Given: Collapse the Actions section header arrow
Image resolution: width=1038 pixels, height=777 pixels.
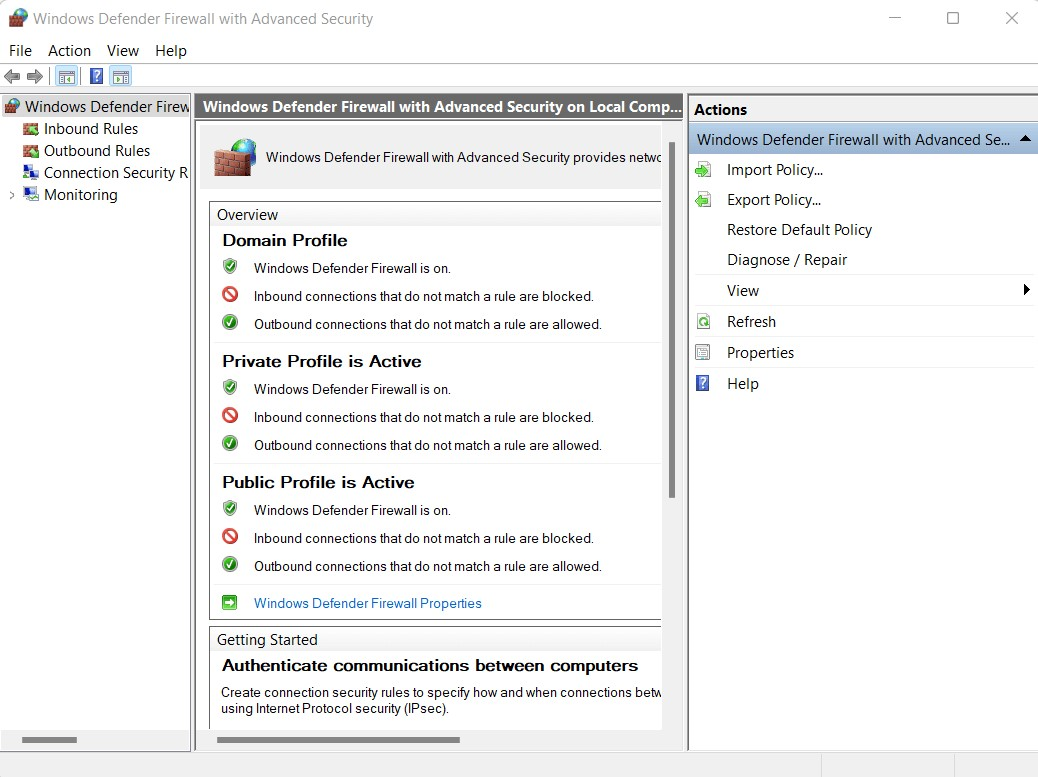Looking at the screenshot, I should 1025,139.
